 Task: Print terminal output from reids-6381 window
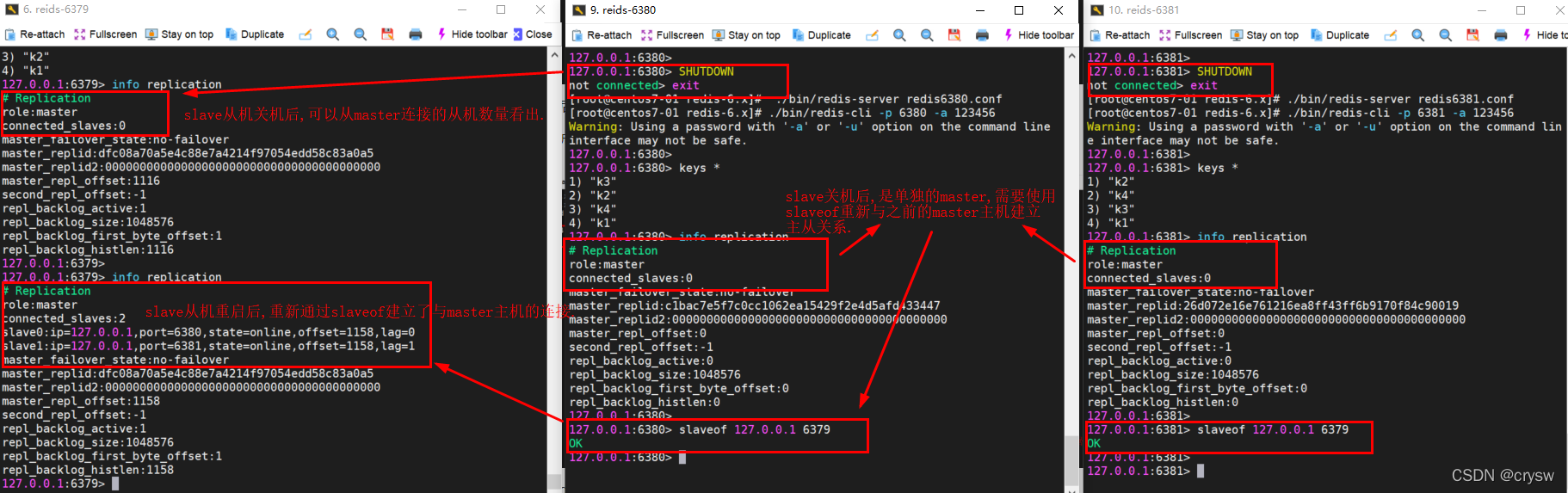pos(1501,35)
